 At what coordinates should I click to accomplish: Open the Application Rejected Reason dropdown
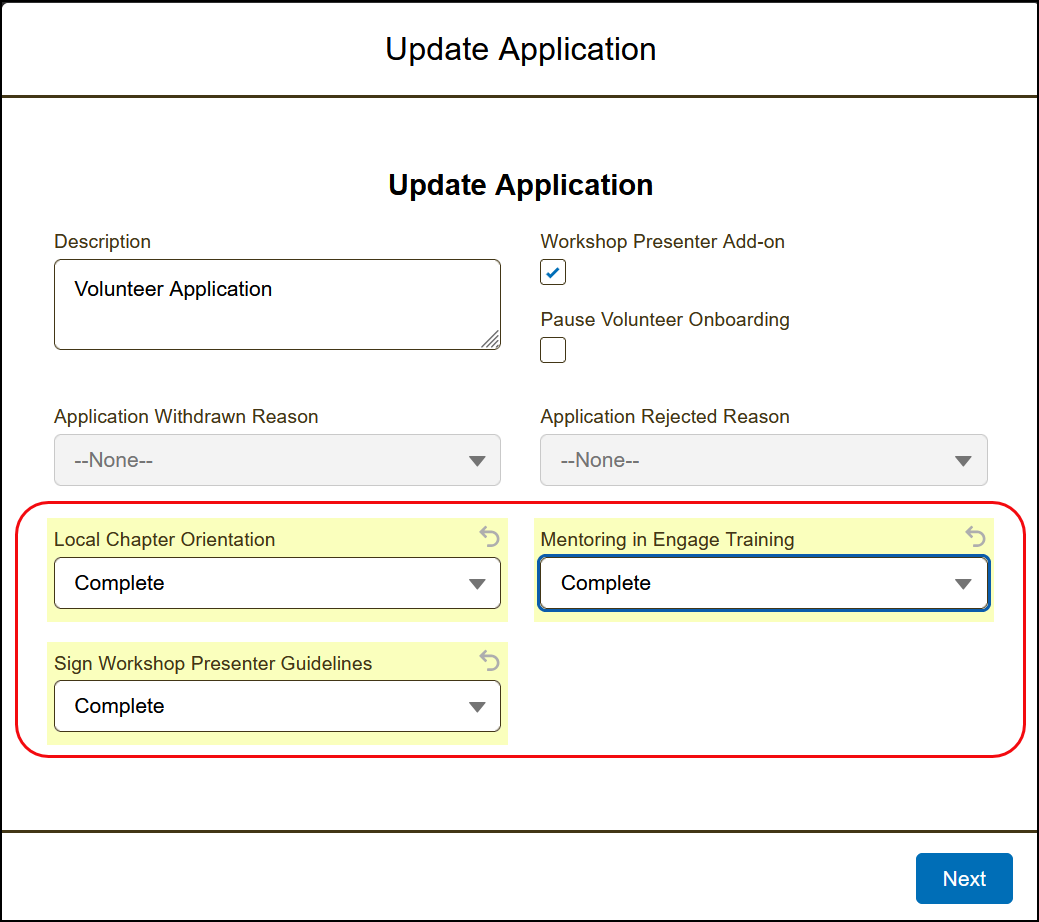pos(764,460)
